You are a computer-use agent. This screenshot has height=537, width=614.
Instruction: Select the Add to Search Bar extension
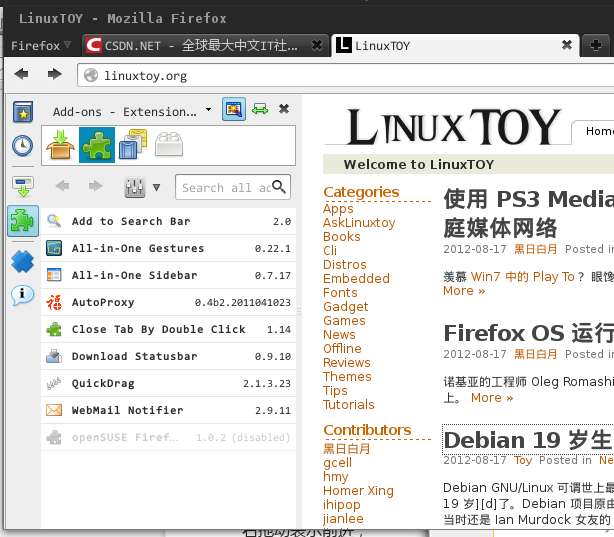tap(168, 221)
